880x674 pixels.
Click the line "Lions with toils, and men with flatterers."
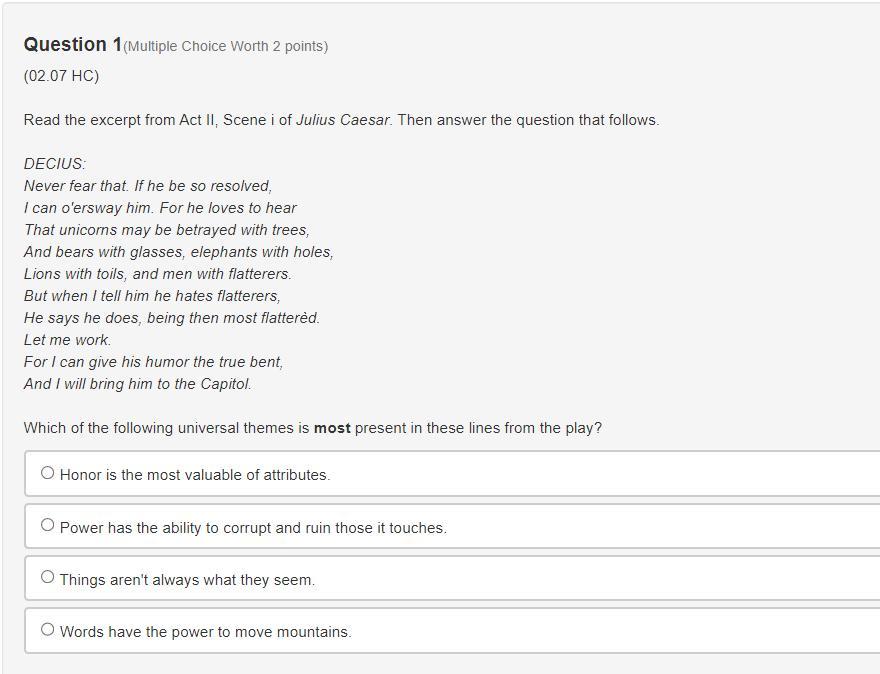(158, 274)
